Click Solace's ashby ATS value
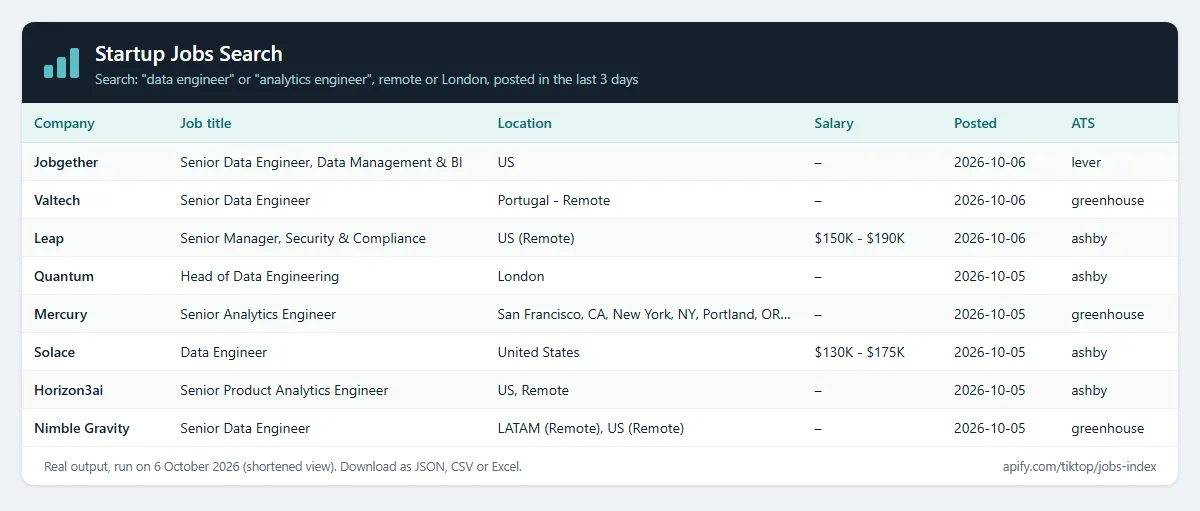This screenshot has height=511, width=1200. pyautogui.click(x=1089, y=352)
